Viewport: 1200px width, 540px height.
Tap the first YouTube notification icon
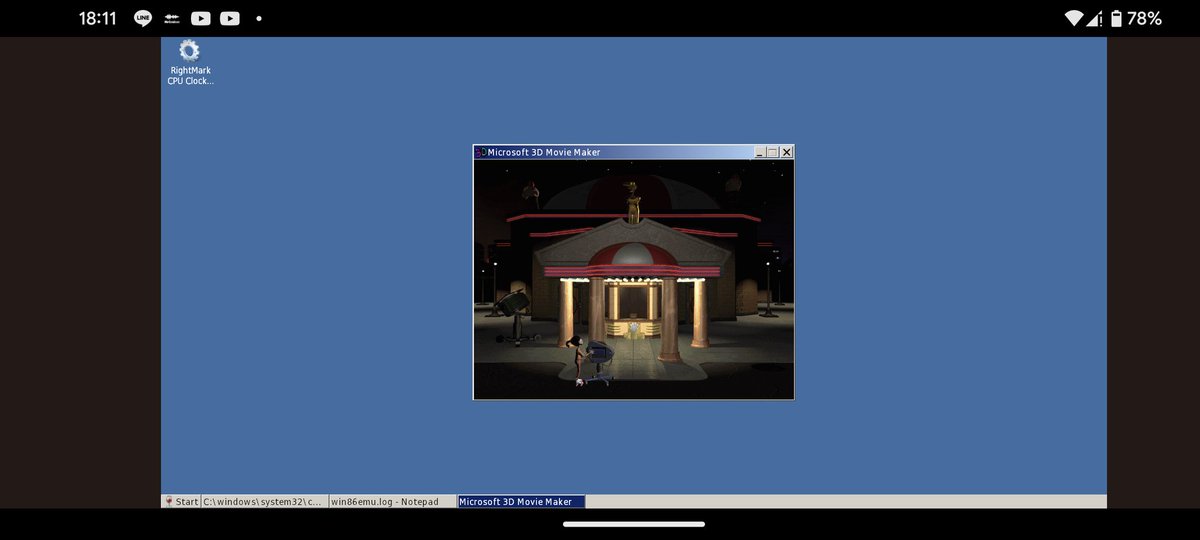[x=201, y=18]
